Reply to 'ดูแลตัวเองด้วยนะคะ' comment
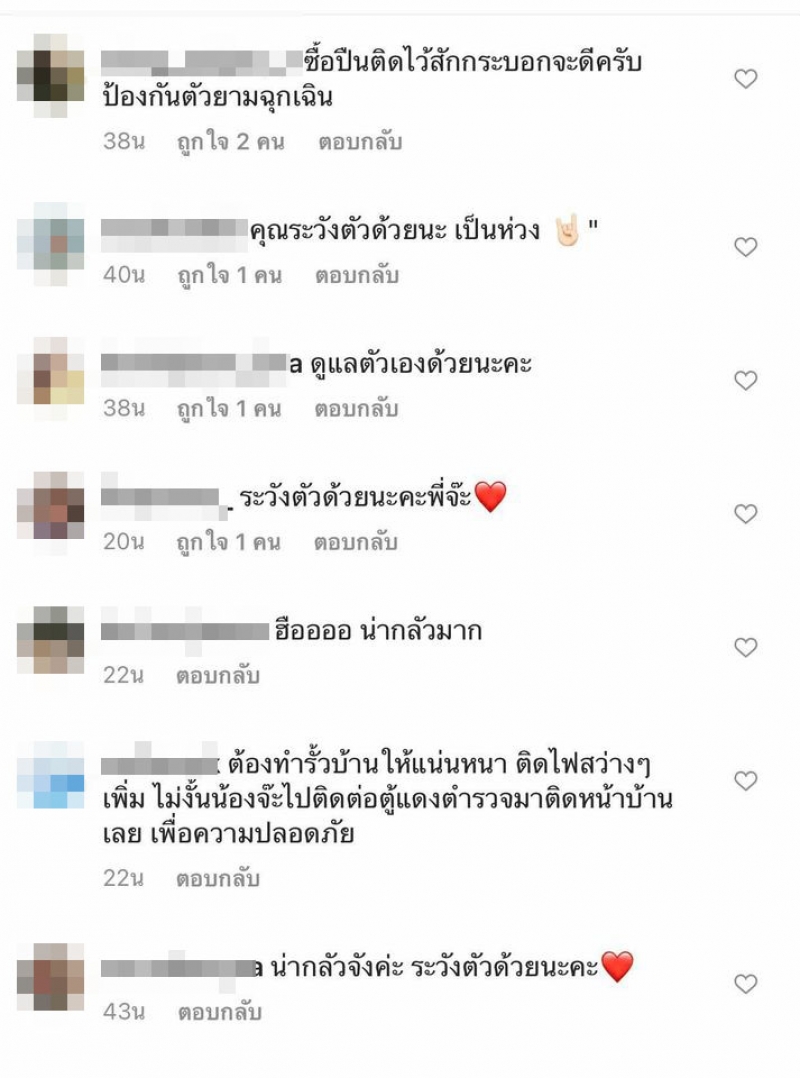The width and height of the screenshot is (800, 1078). tap(356, 409)
